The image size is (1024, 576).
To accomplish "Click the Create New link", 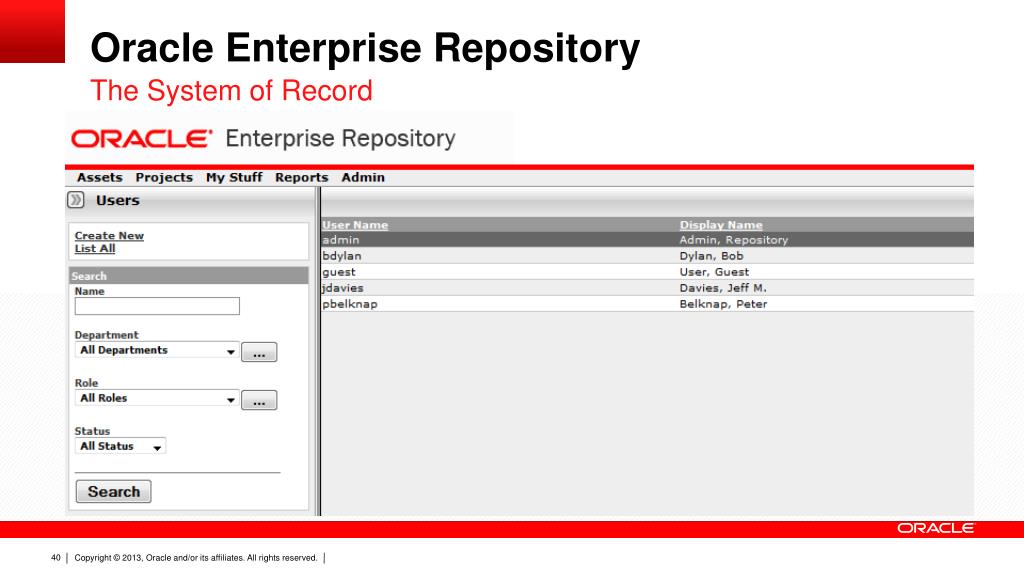I will coord(109,236).
